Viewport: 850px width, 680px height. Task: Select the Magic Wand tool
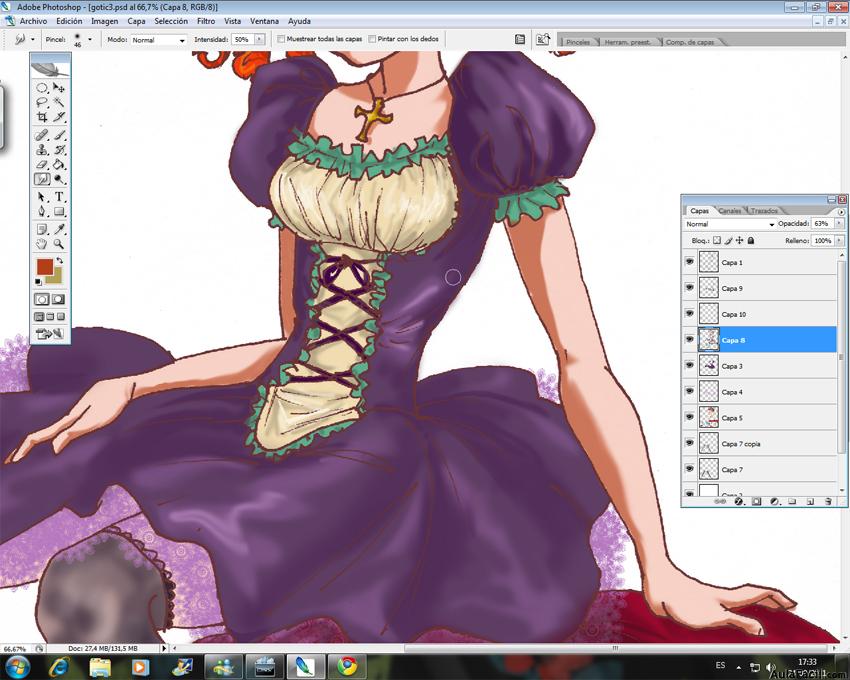59,102
